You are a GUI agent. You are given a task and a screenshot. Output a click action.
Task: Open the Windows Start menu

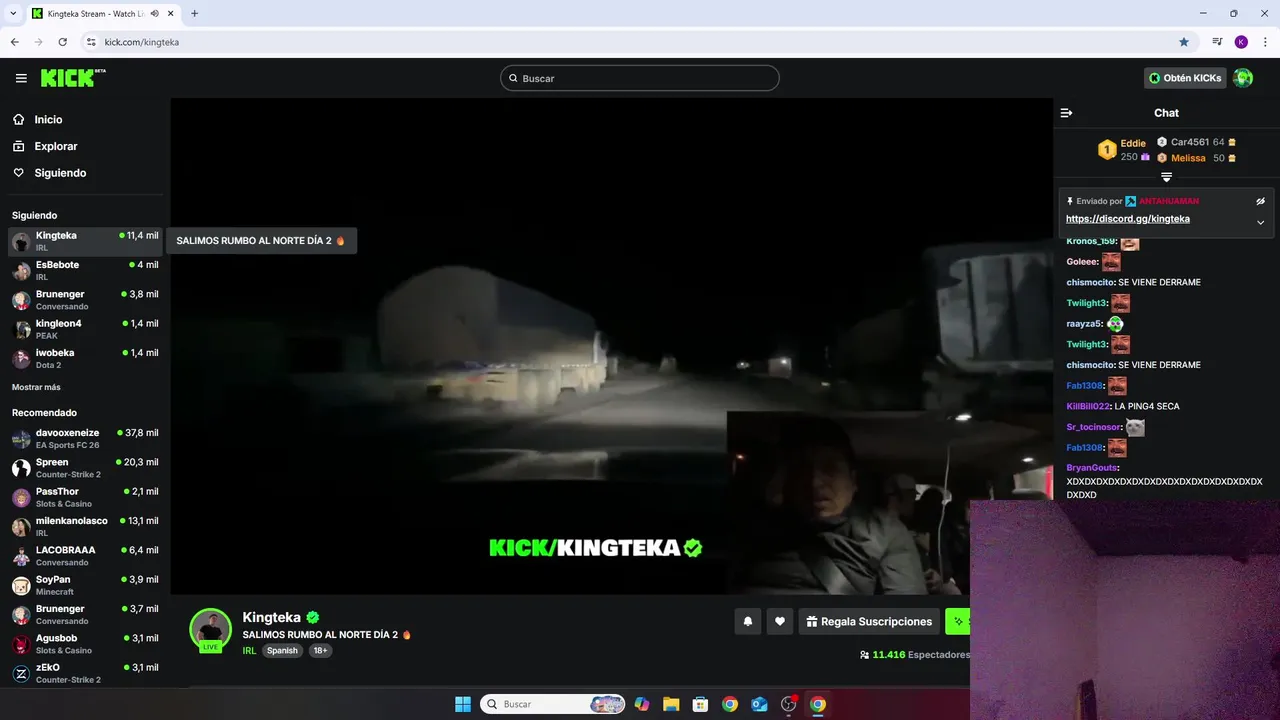click(x=463, y=704)
